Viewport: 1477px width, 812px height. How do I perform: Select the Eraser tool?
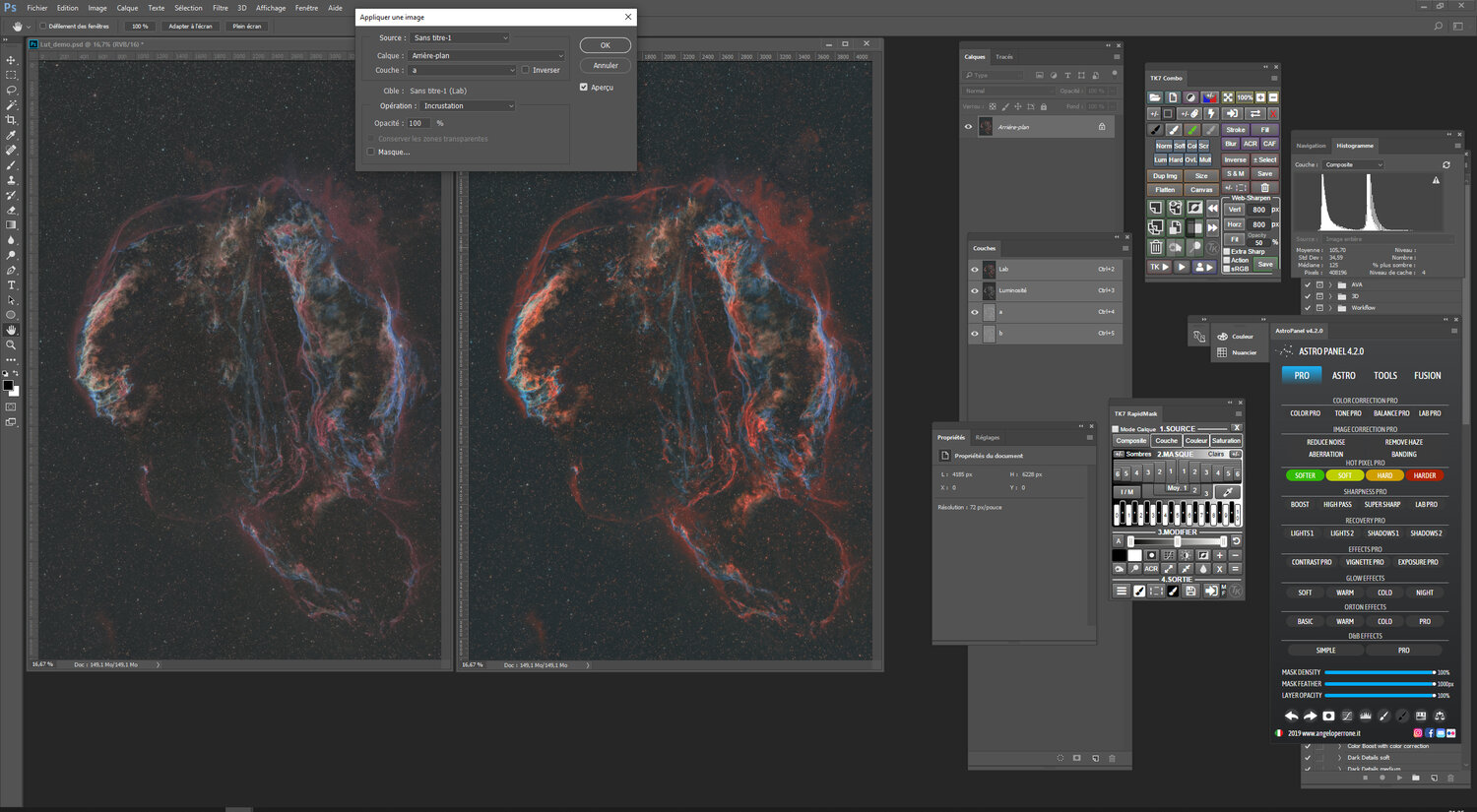coord(11,210)
